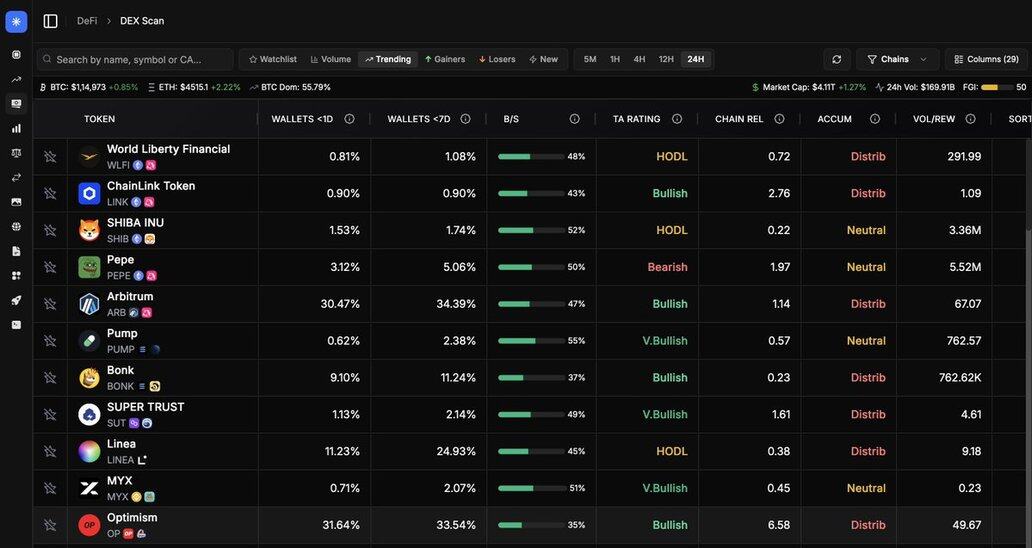Image resolution: width=1032 pixels, height=548 pixels.
Task: Select the 12H timeframe
Action: point(666,59)
